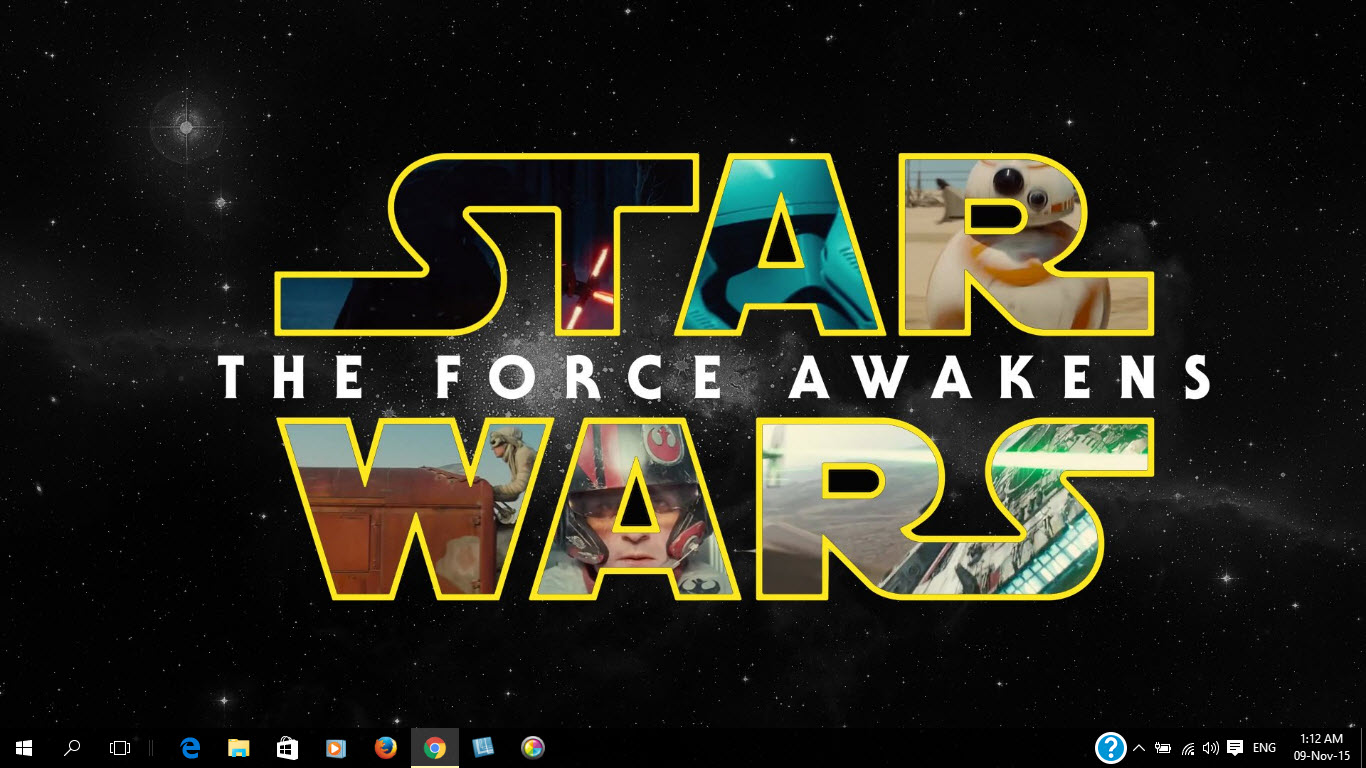Open the volume speaker icon
This screenshot has height=768, width=1366.
pyautogui.click(x=1211, y=748)
